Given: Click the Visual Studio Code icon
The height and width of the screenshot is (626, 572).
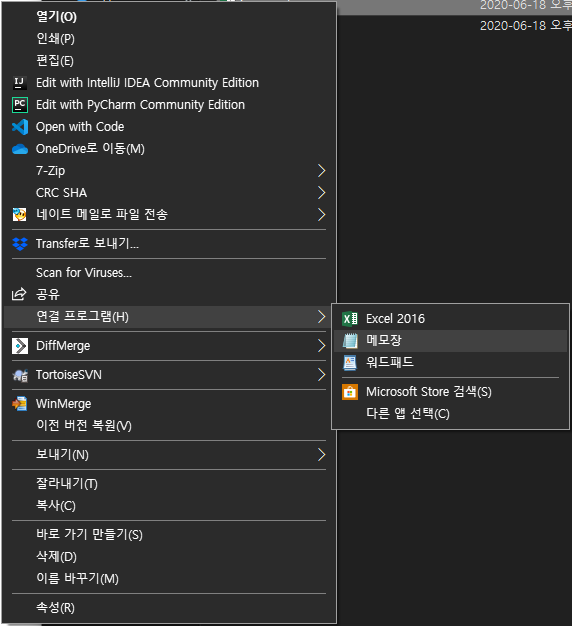Looking at the screenshot, I should pyautogui.click(x=20, y=127).
